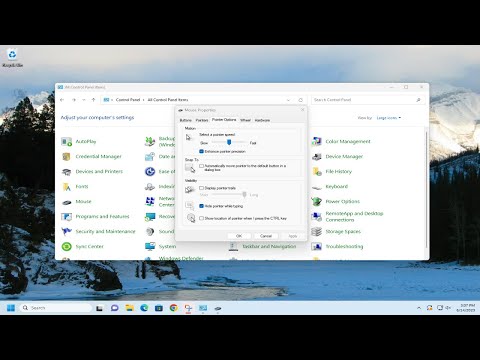Click Apply in Mouse Properties
Viewport: 480px width, 360px height.
tap(293, 236)
